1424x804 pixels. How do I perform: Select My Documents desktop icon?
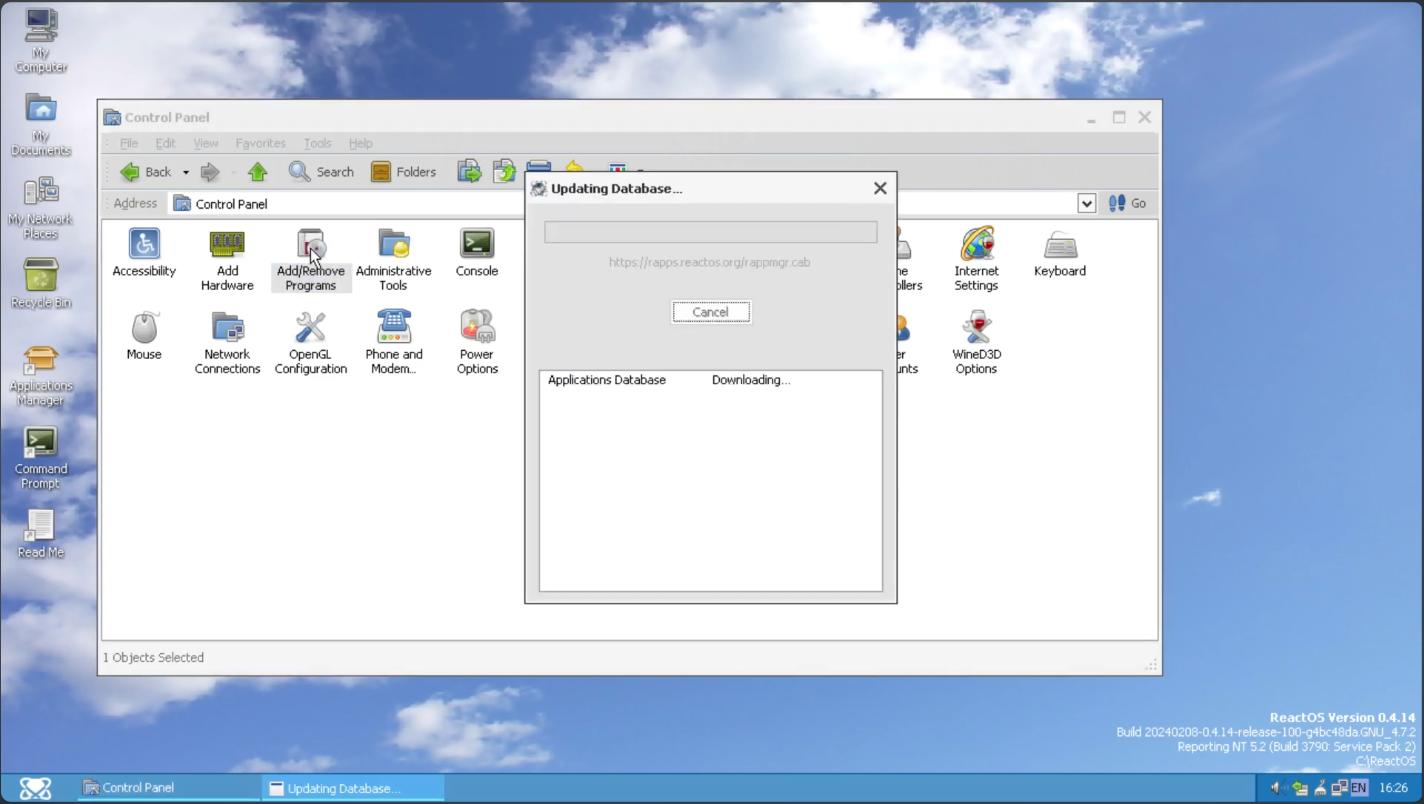41,125
